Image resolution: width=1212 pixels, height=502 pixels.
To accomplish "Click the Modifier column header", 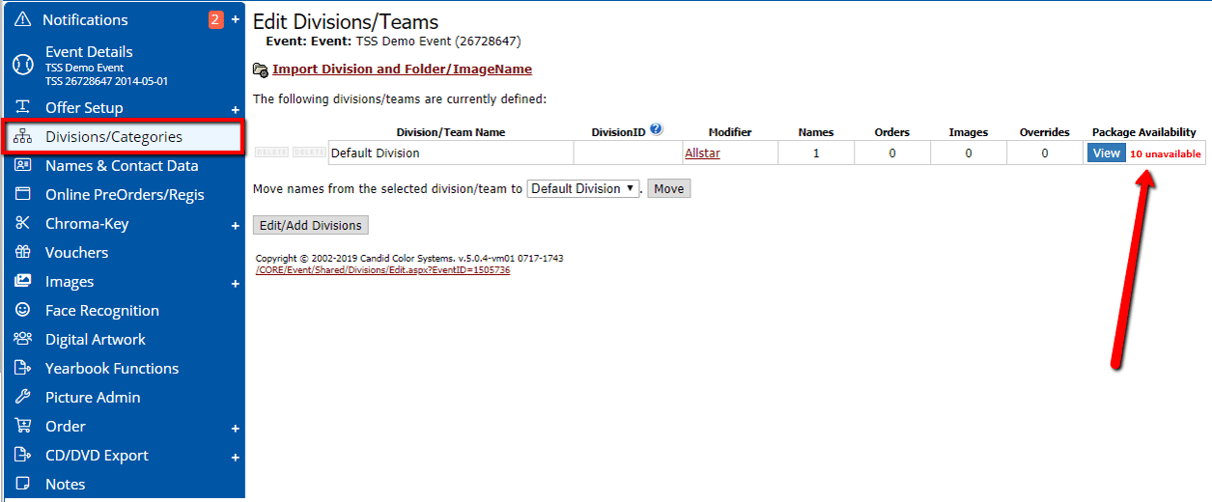I will (x=730, y=132).
